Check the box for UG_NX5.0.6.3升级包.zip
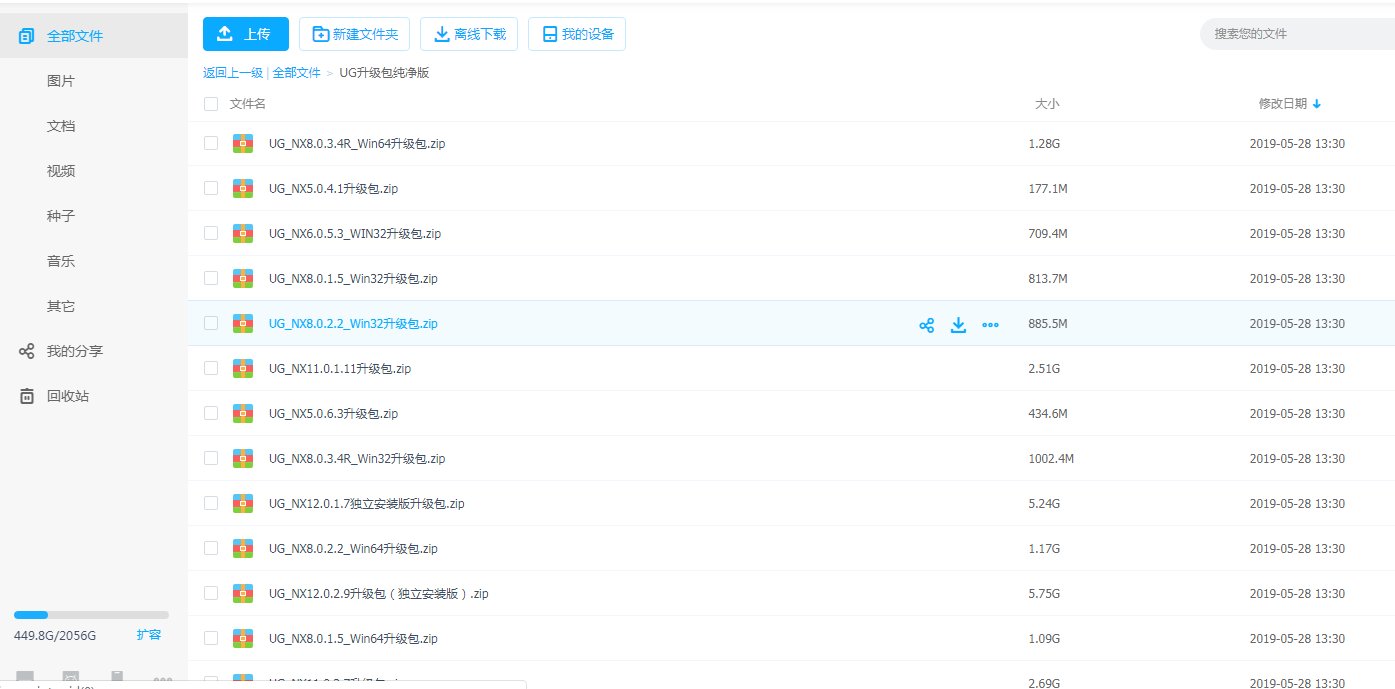Viewport: 1395px width, 689px height. [210, 413]
